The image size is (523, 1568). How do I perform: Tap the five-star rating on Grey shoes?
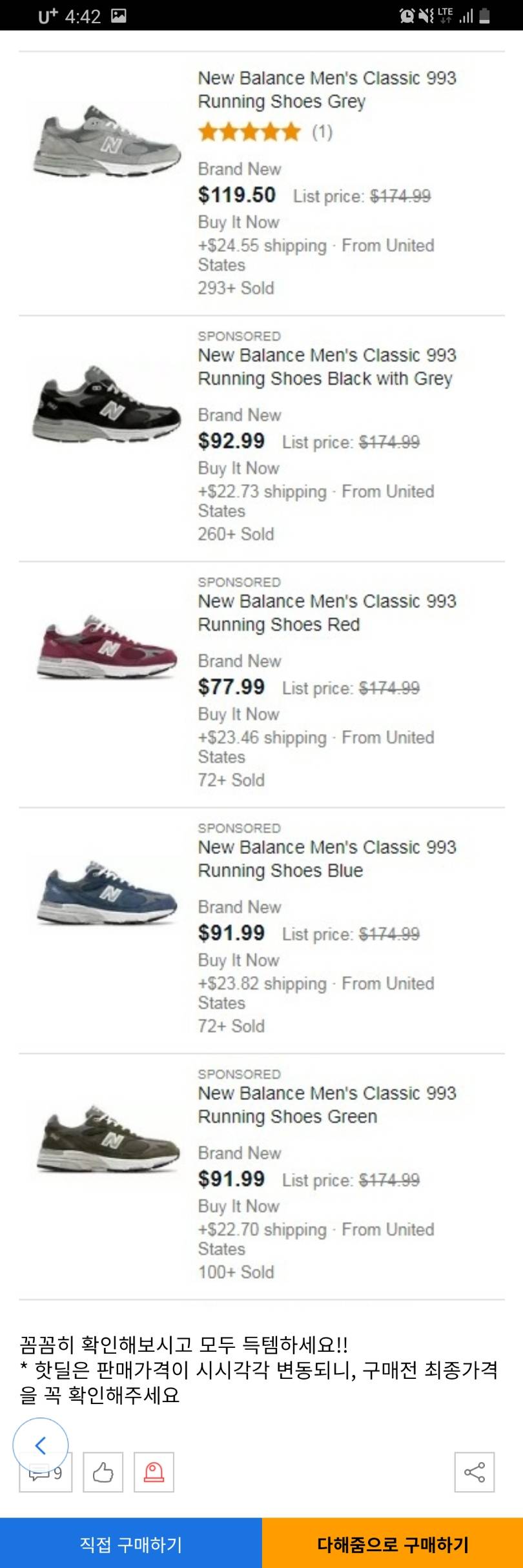249,132
